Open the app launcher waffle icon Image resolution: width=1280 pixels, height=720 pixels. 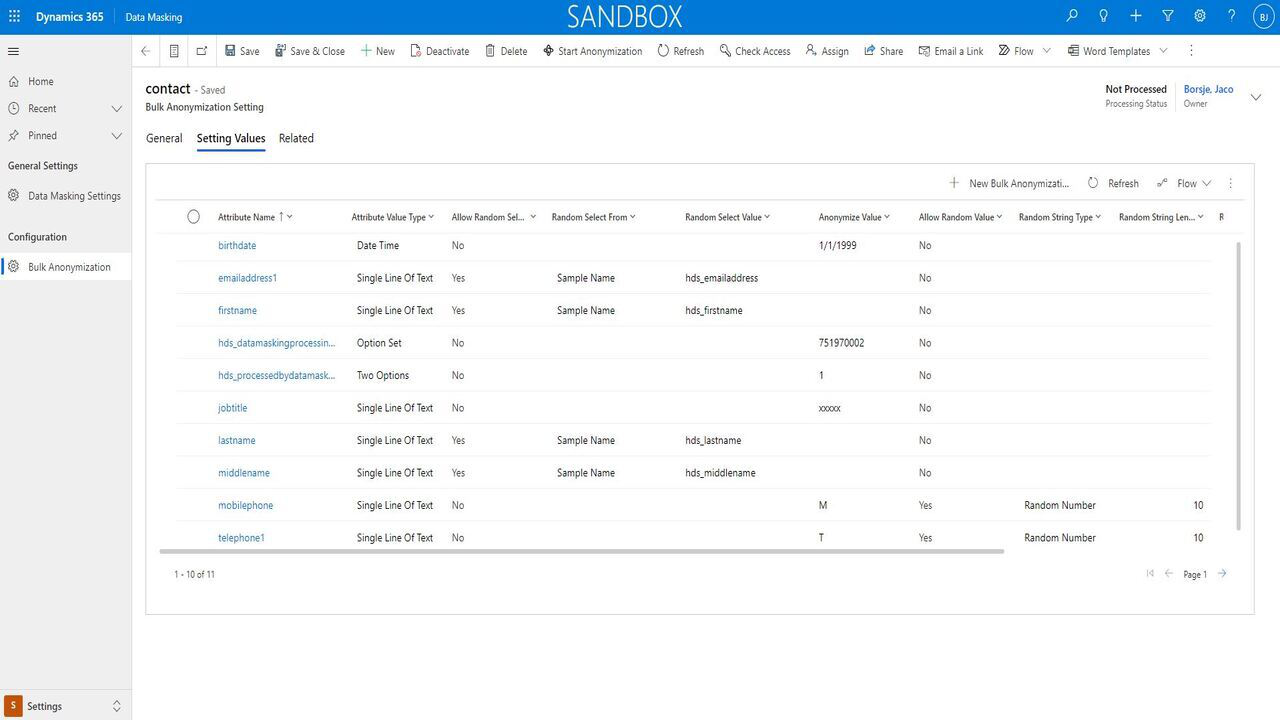14,16
